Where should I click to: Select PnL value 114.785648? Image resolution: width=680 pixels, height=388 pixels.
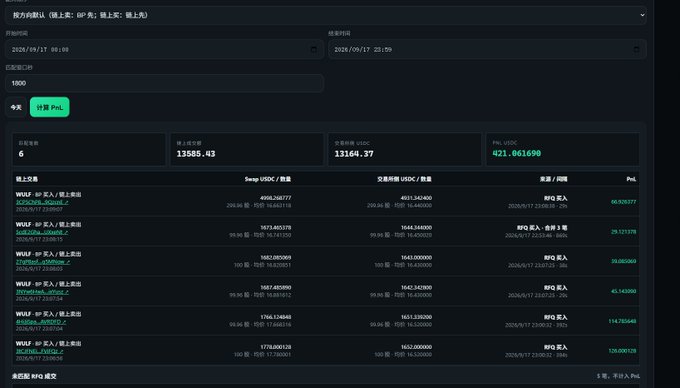(x=622, y=321)
